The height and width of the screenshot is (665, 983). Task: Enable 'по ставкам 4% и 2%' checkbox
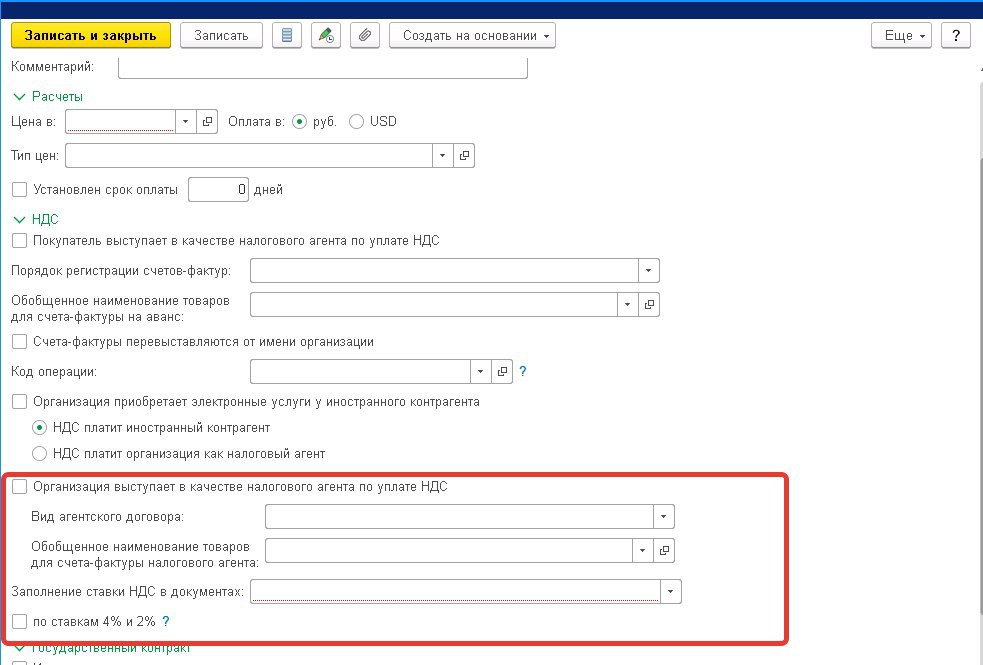pyautogui.click(x=19, y=622)
